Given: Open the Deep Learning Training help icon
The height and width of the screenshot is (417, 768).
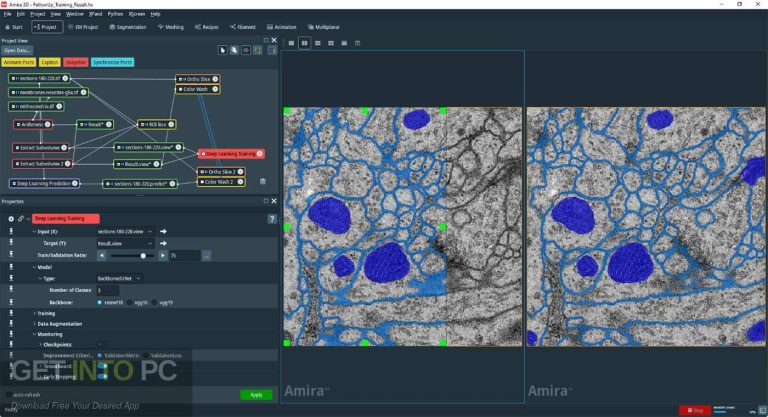Looking at the screenshot, I should tap(271, 218).
